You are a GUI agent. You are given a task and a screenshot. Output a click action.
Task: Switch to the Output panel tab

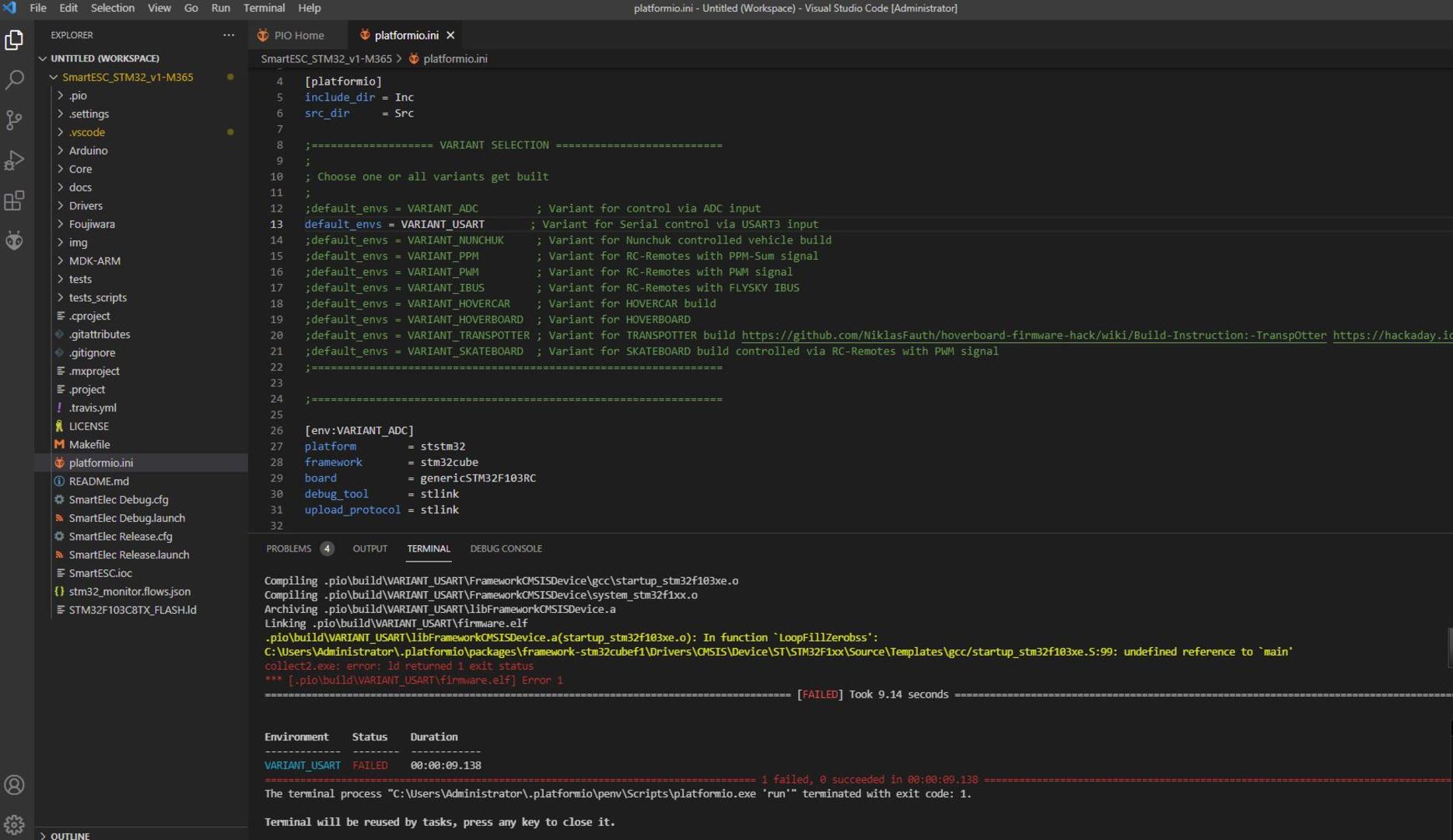pyautogui.click(x=370, y=548)
